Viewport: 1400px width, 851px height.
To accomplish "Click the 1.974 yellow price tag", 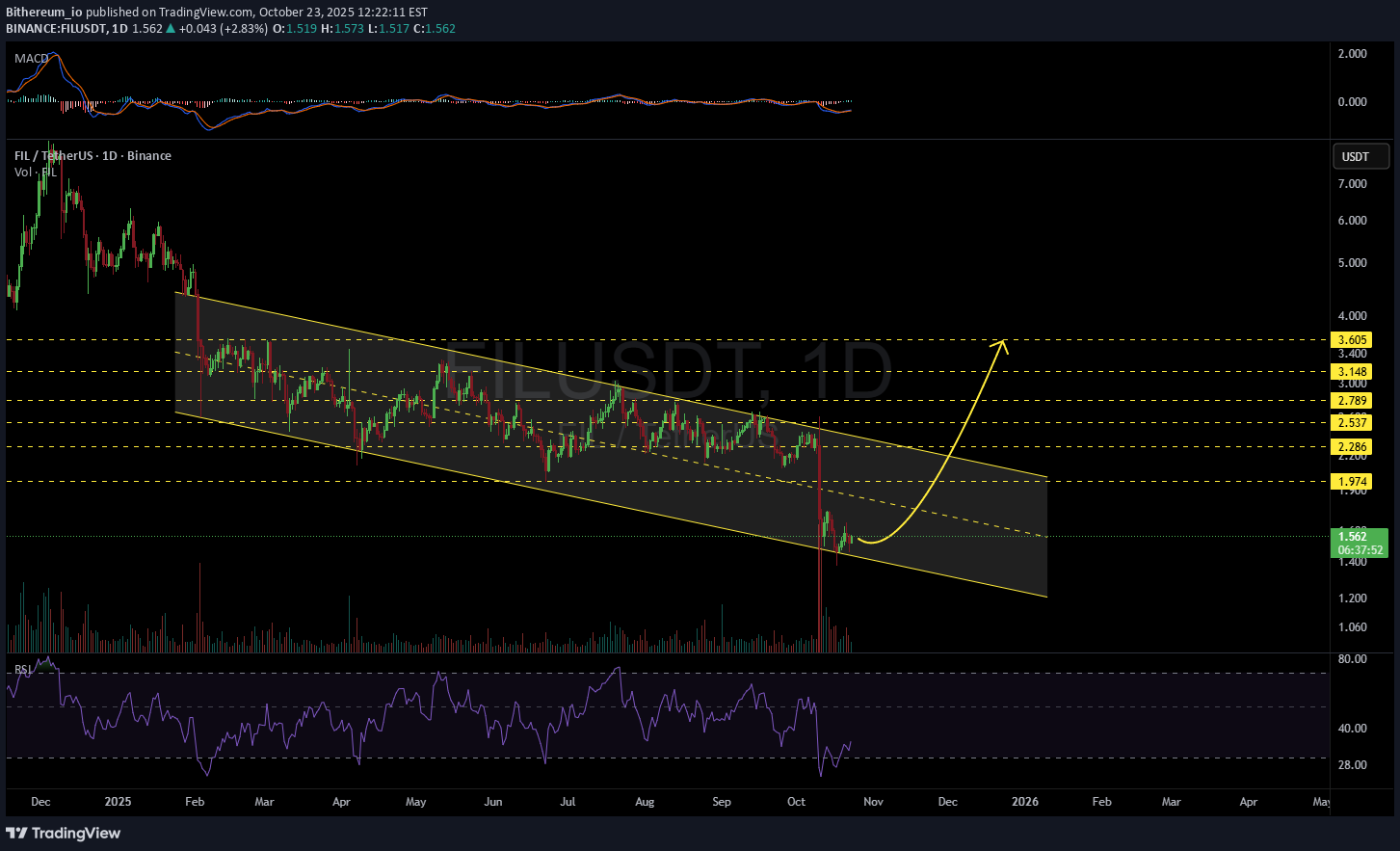I will click(1353, 482).
